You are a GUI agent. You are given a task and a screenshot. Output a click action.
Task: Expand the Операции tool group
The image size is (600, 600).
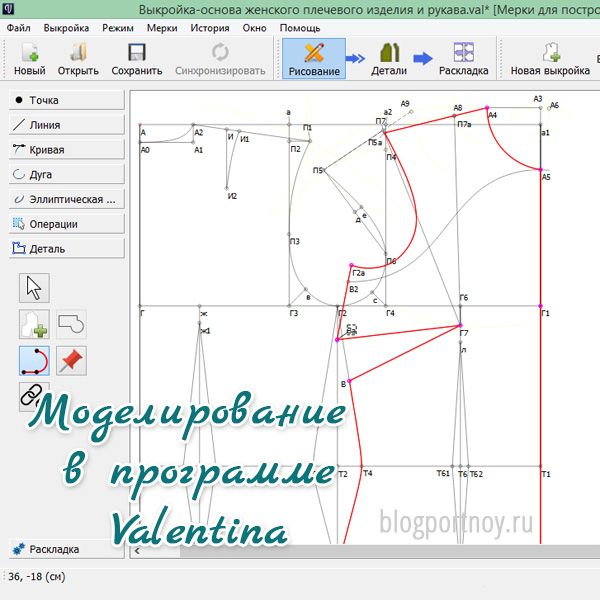click(x=67, y=224)
